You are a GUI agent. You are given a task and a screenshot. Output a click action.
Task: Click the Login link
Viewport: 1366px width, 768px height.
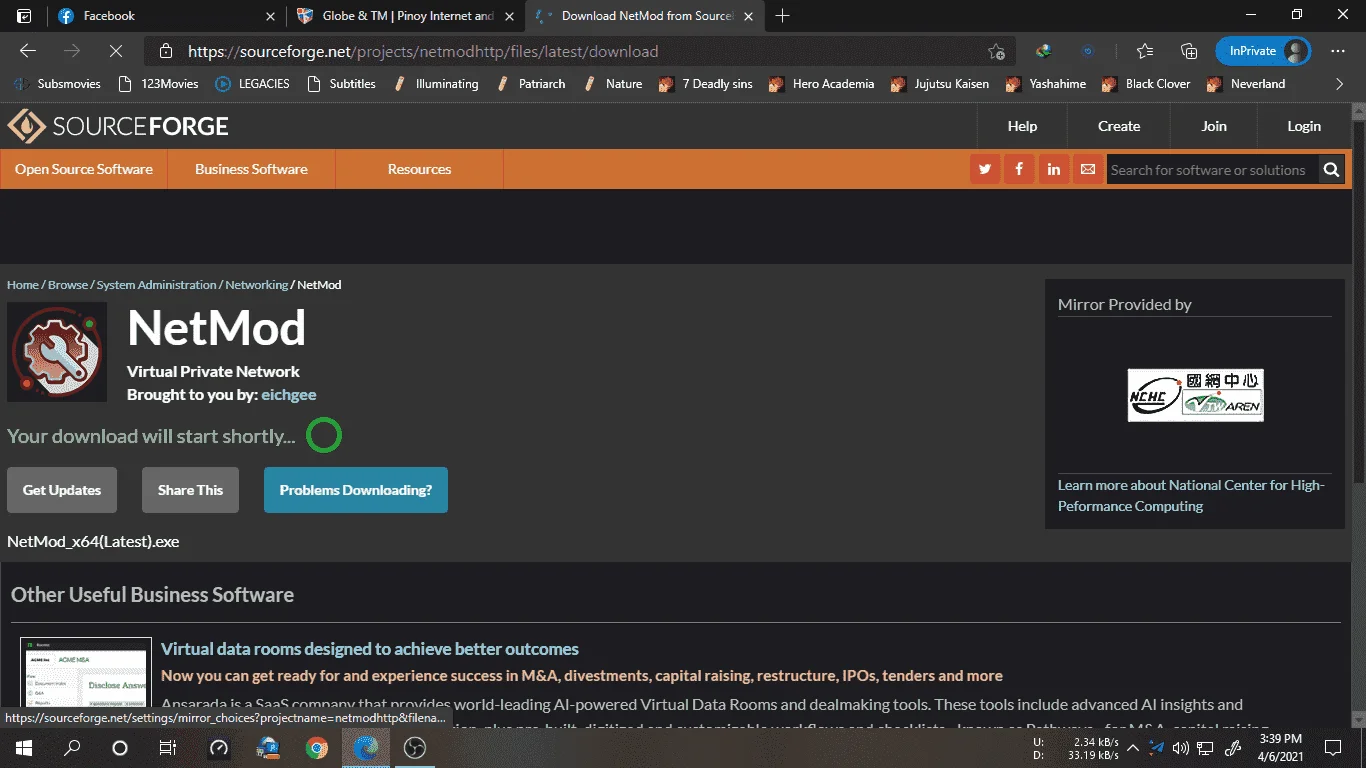point(1304,126)
